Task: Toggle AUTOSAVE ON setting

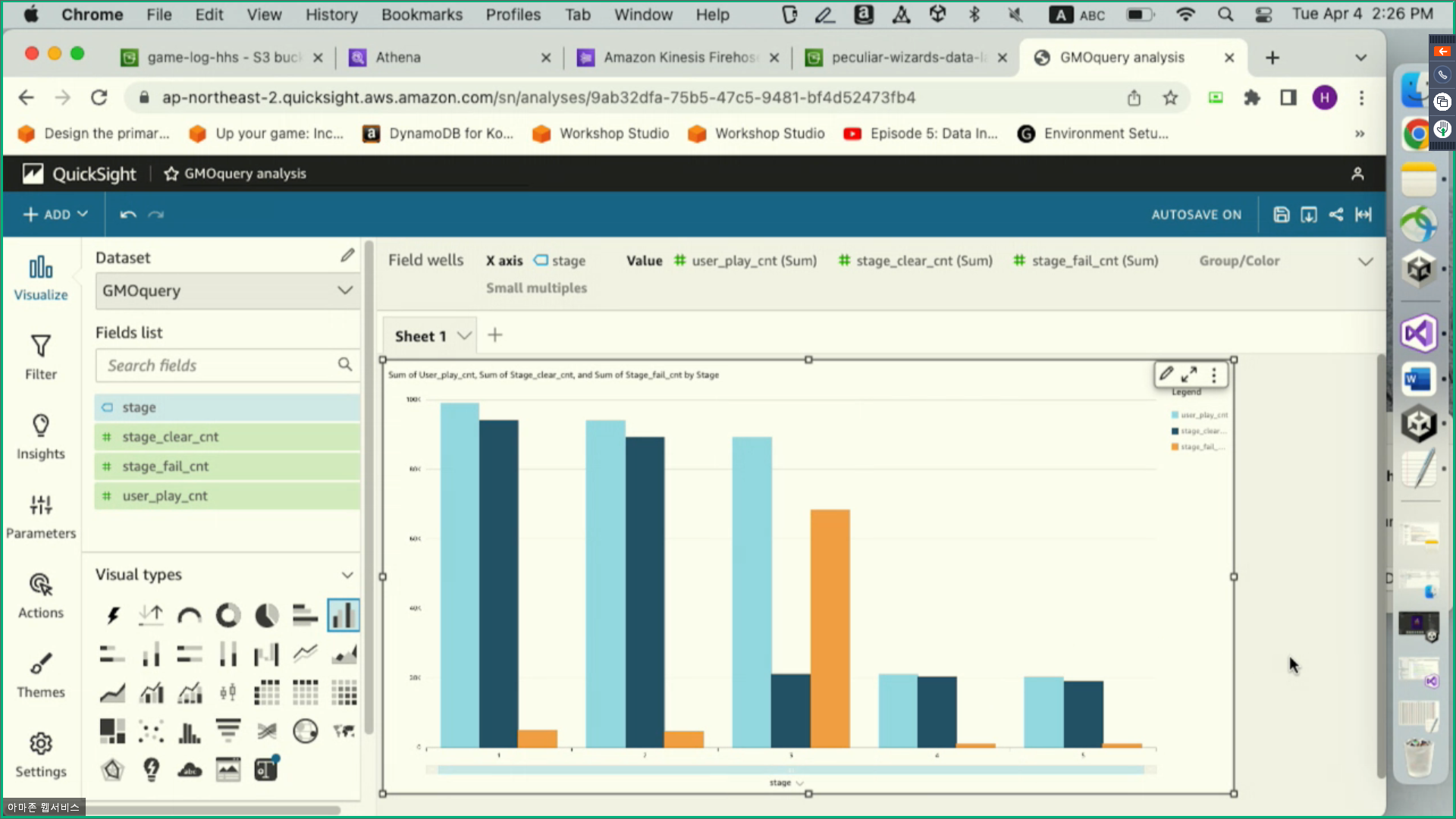Action: 1196,215
